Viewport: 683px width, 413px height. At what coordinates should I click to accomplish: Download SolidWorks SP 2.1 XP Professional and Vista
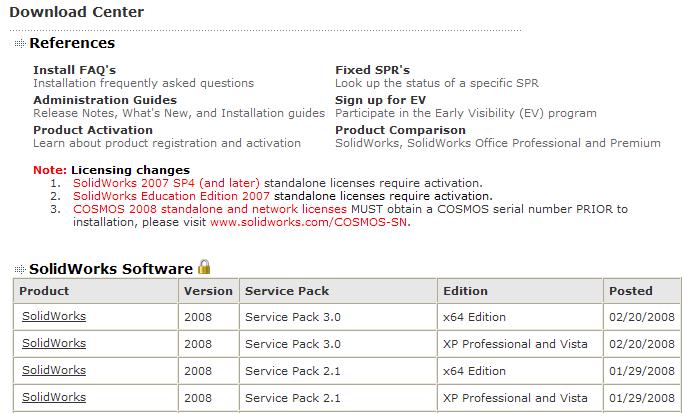click(x=54, y=397)
